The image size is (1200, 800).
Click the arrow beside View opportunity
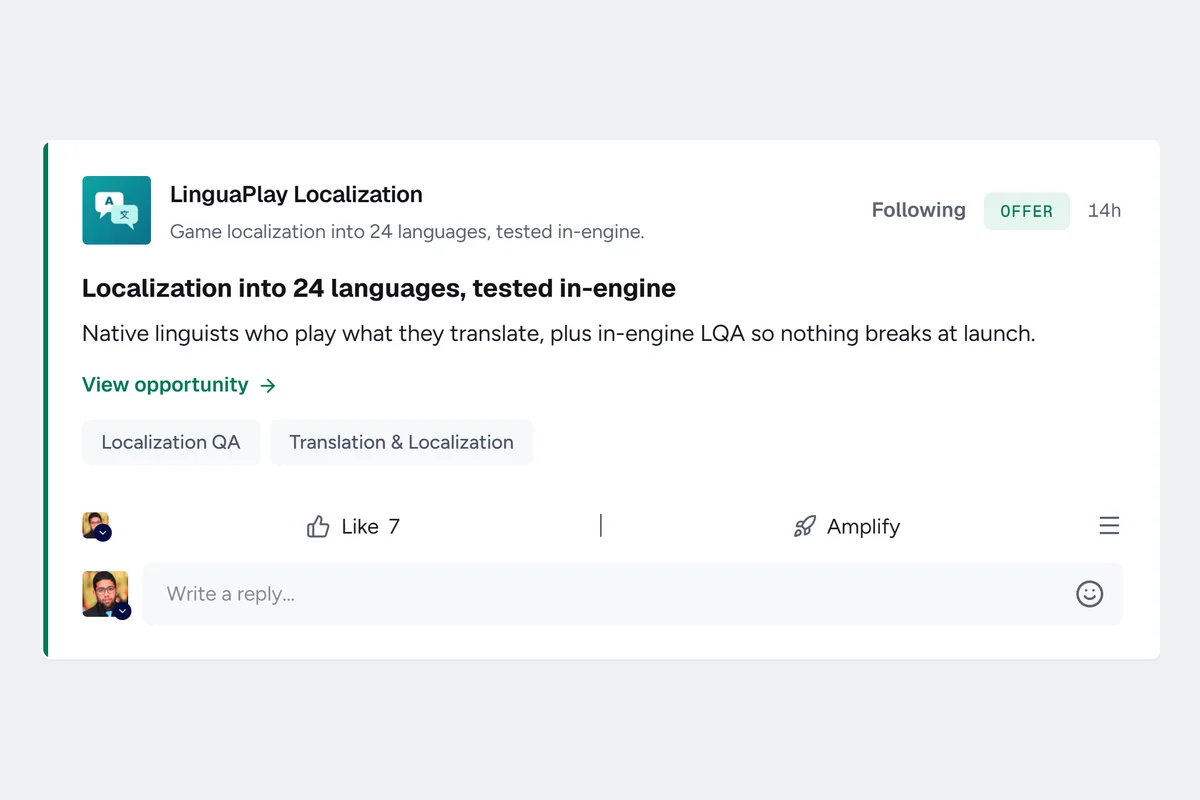268,385
